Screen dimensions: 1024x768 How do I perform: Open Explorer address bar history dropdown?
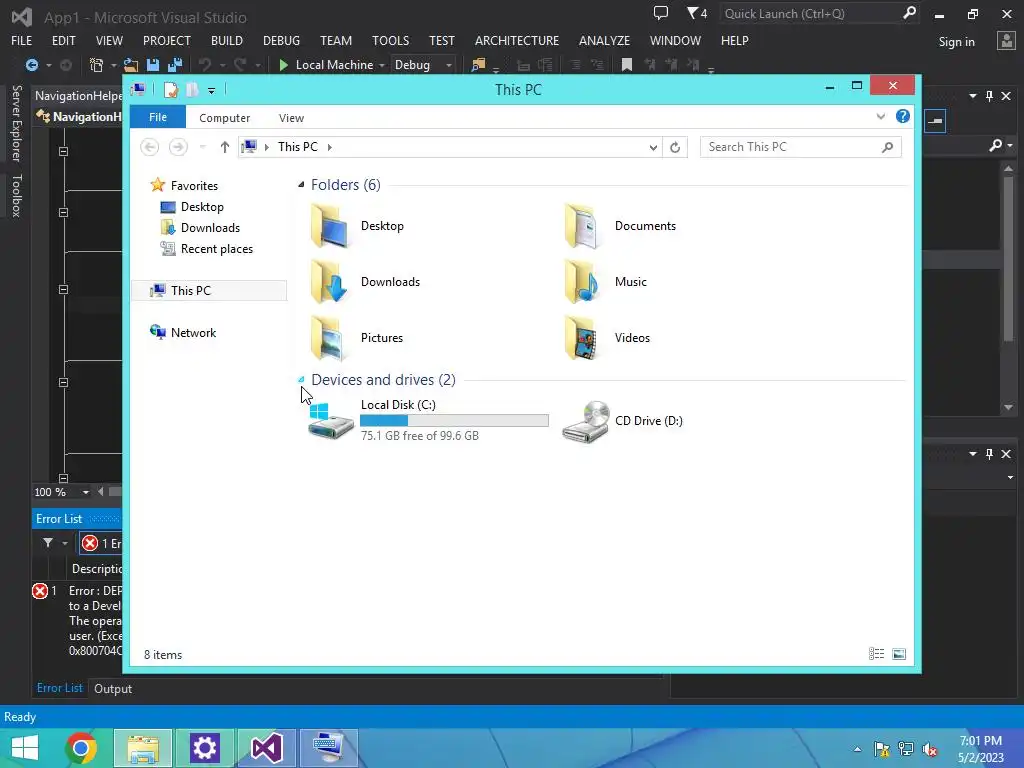coord(653,148)
